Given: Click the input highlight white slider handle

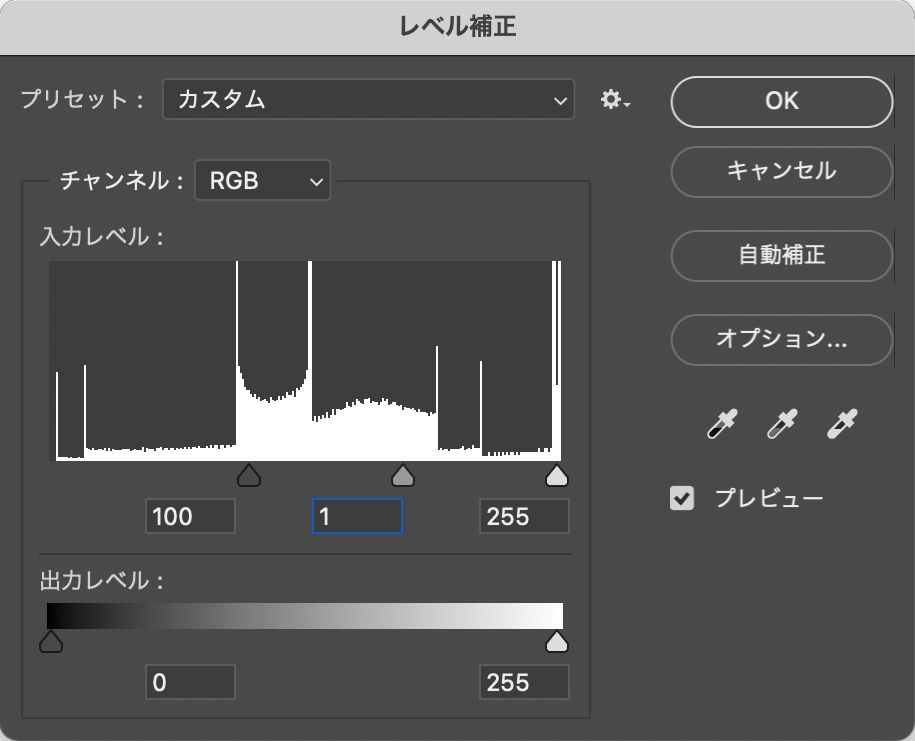Looking at the screenshot, I should tap(557, 475).
